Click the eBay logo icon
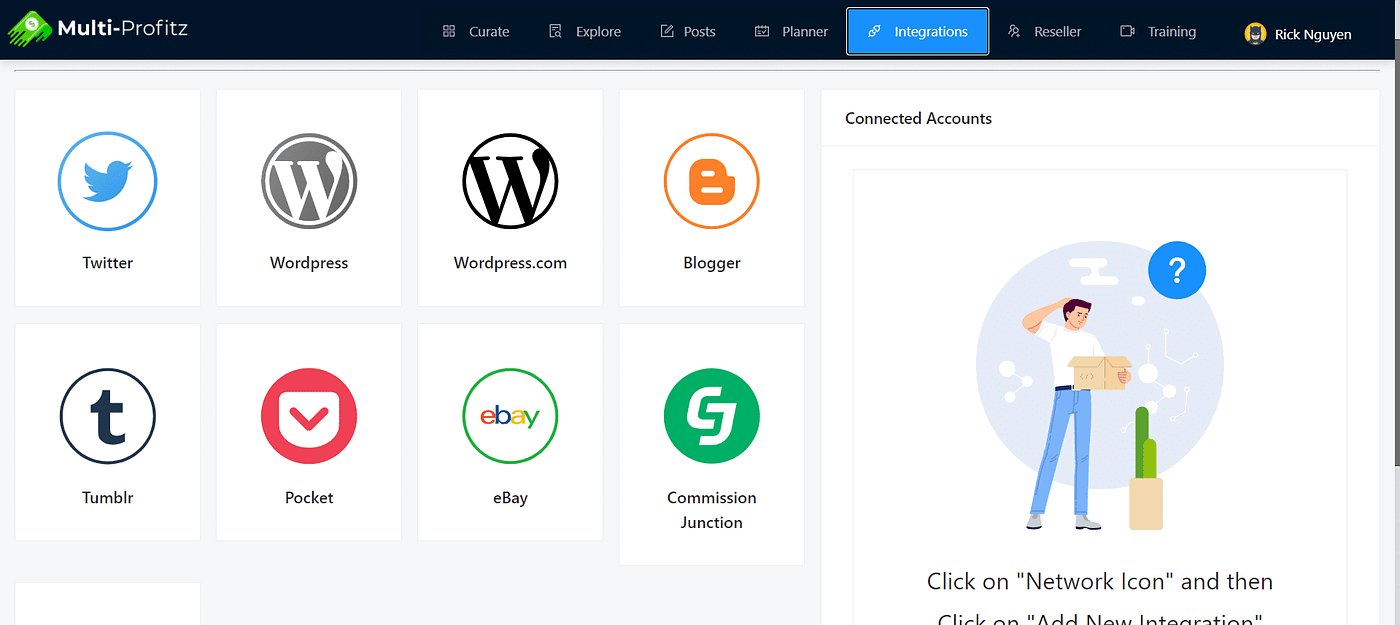This screenshot has width=1400, height=625. [x=510, y=416]
